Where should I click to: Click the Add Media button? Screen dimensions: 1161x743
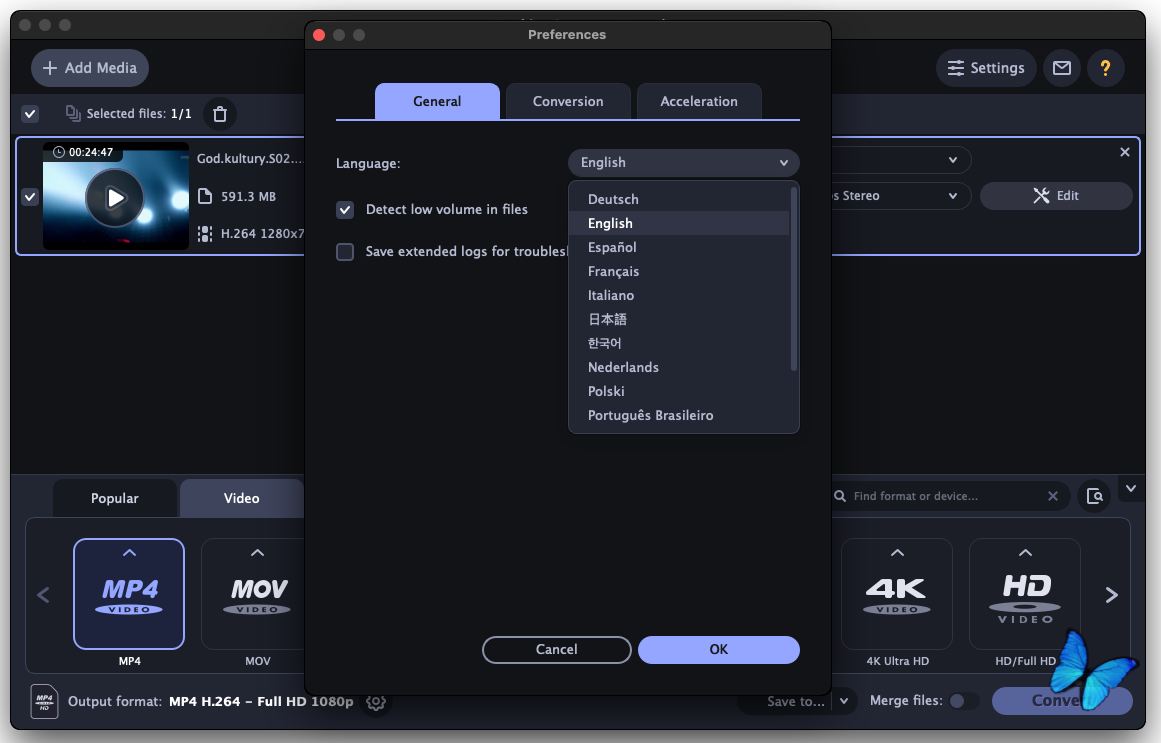90,68
